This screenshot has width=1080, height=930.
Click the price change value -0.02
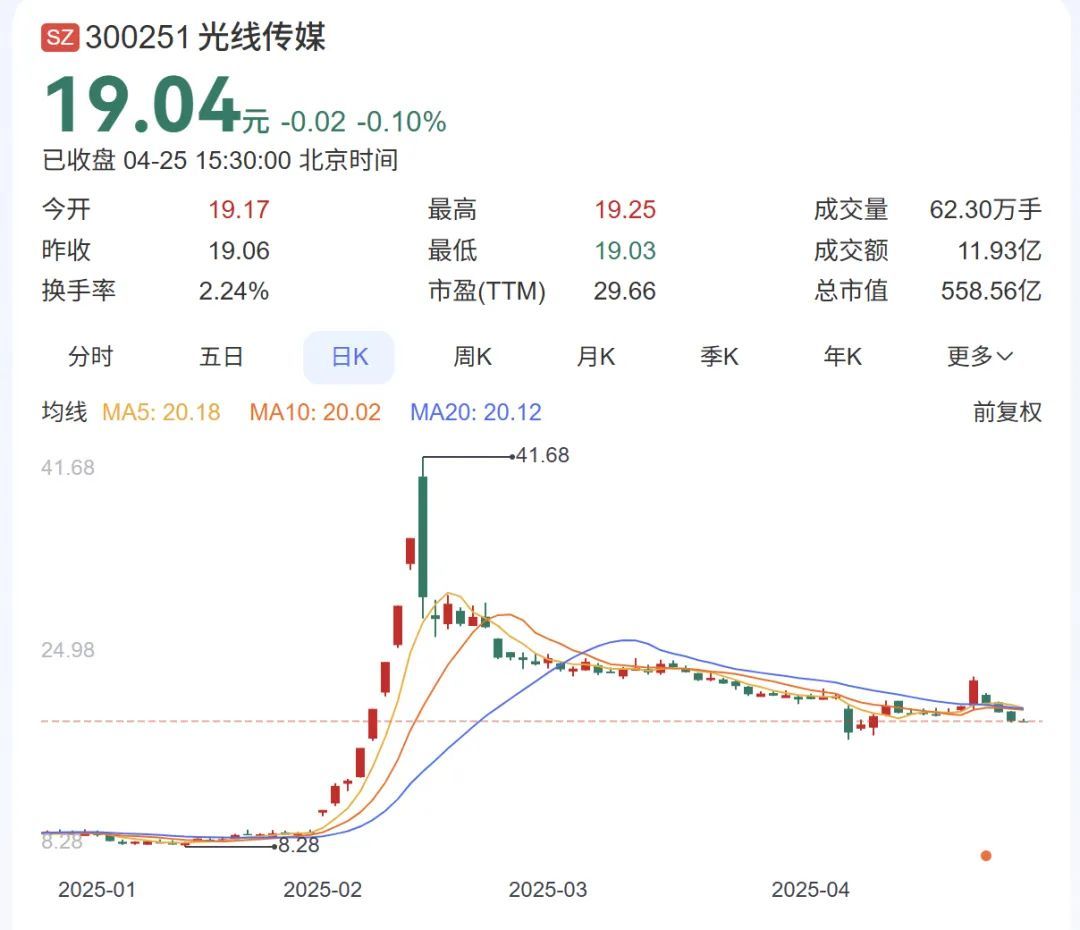313,122
